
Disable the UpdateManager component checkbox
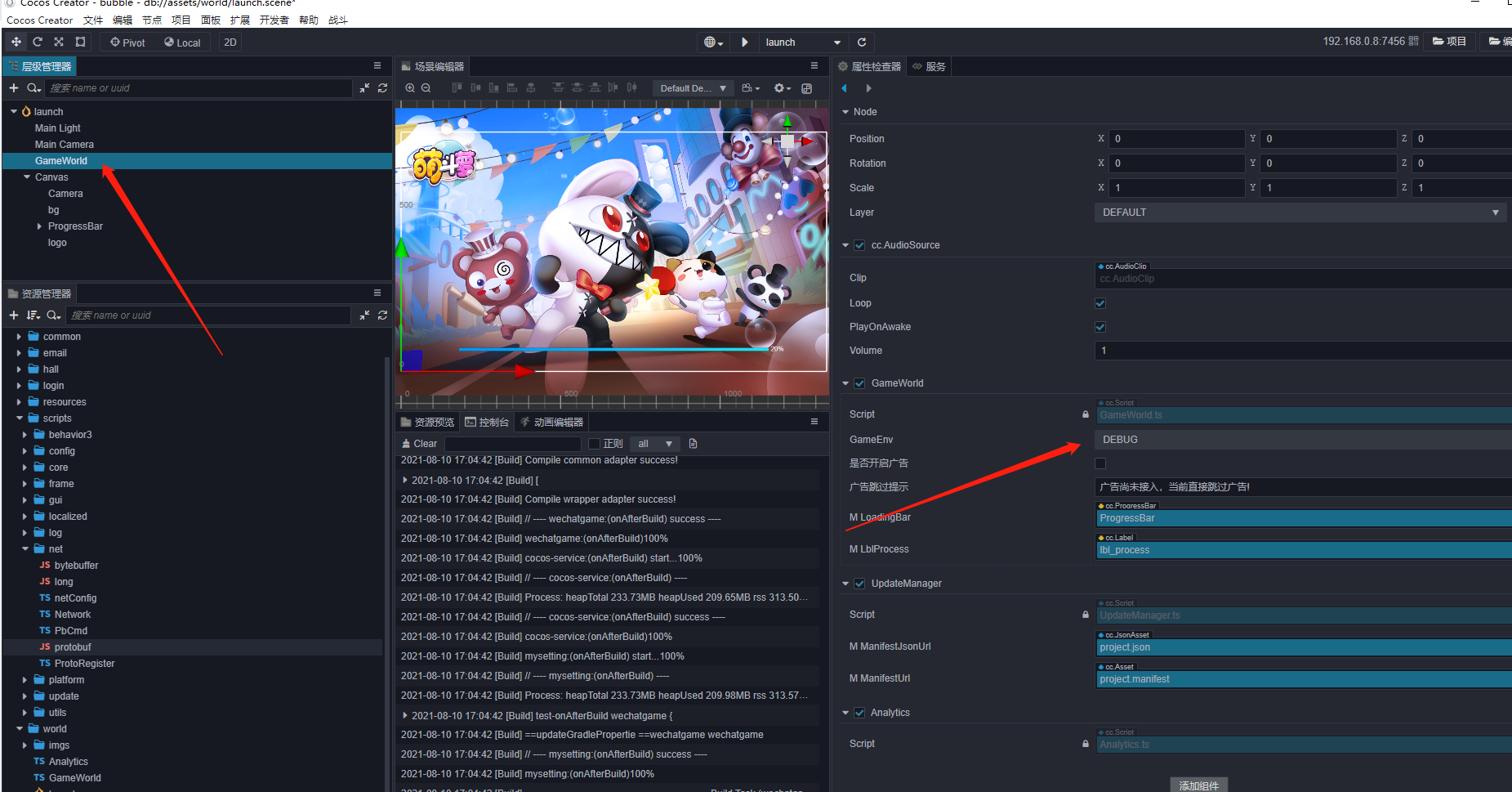click(859, 584)
